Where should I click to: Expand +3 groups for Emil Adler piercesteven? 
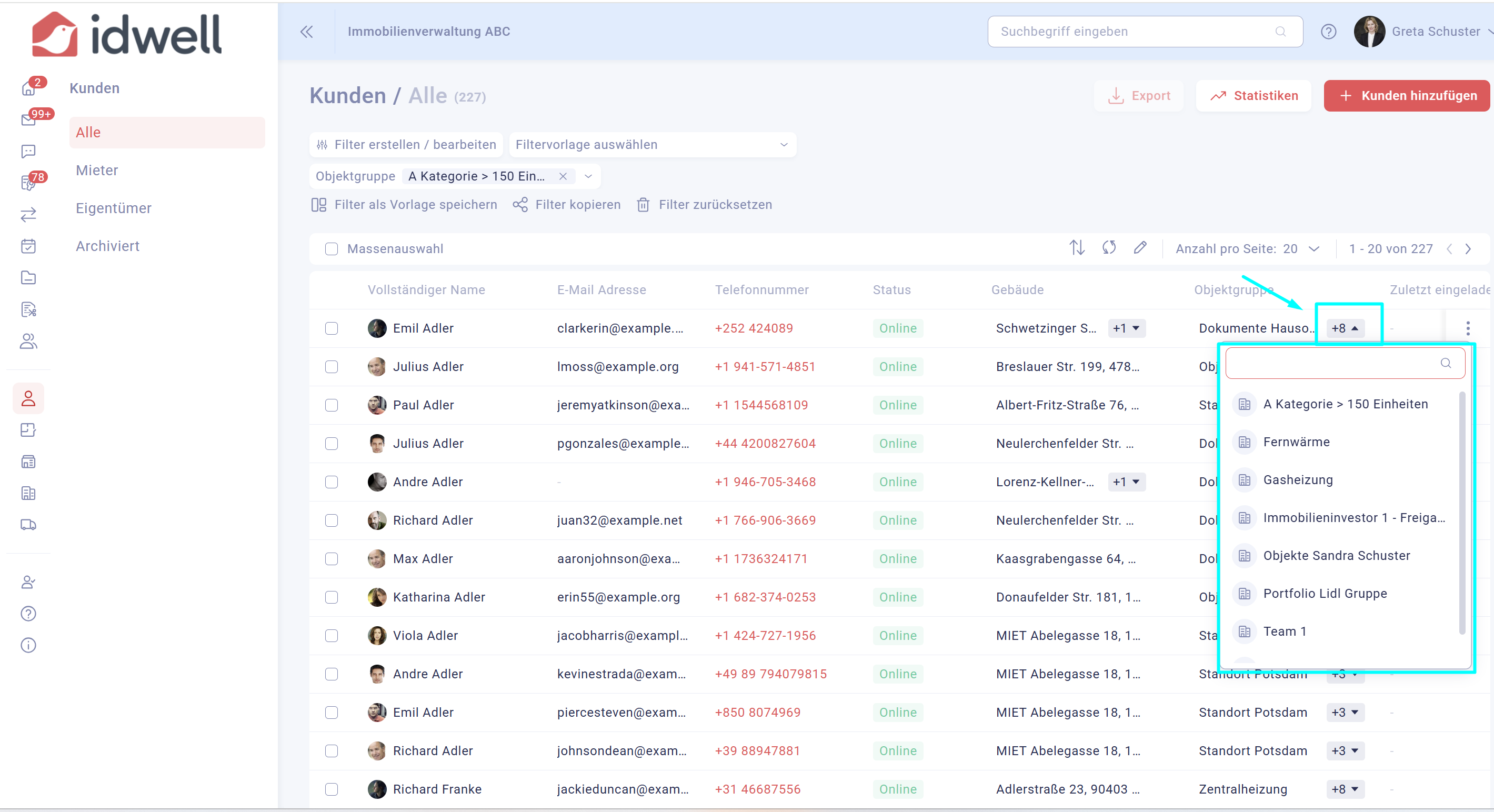(x=1345, y=712)
